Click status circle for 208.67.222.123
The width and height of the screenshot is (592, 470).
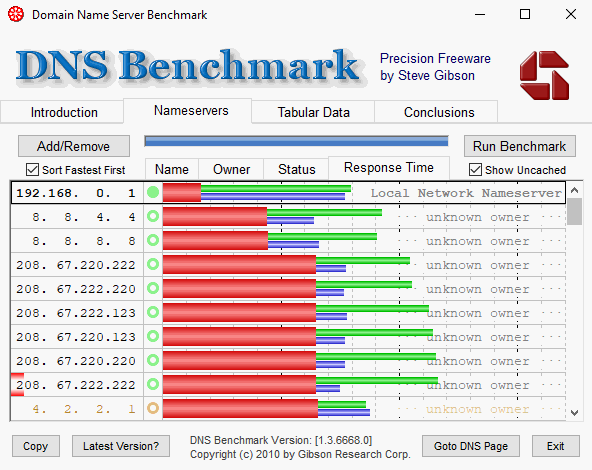pos(153,312)
